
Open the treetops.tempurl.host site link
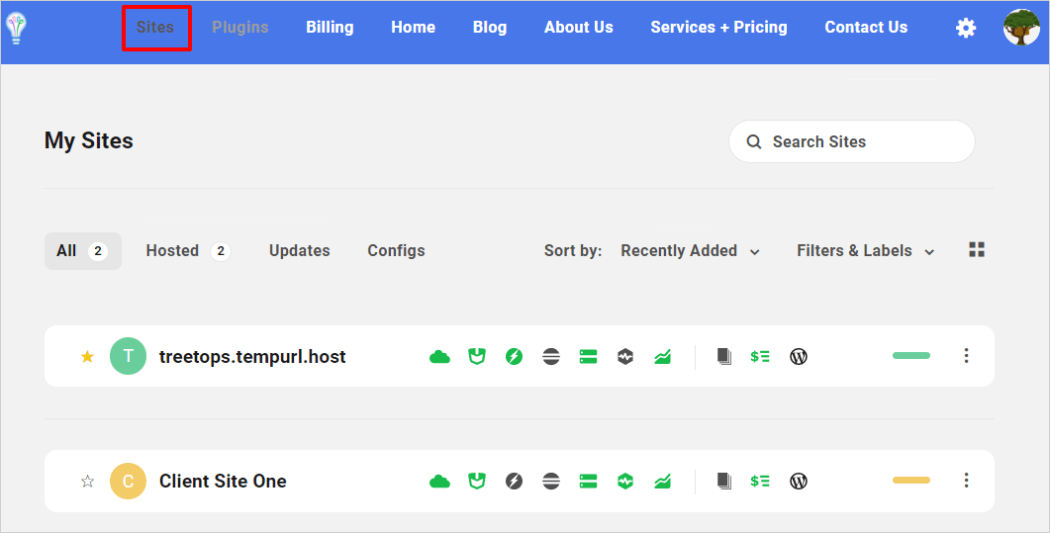point(252,356)
